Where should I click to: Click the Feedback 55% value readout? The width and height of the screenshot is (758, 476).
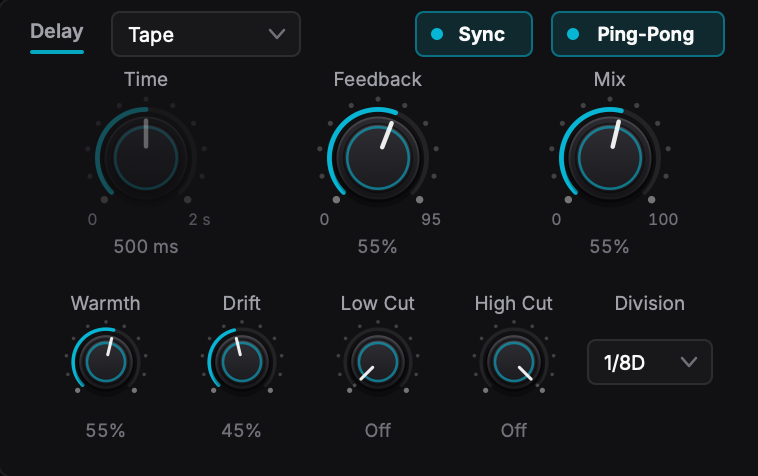point(378,247)
